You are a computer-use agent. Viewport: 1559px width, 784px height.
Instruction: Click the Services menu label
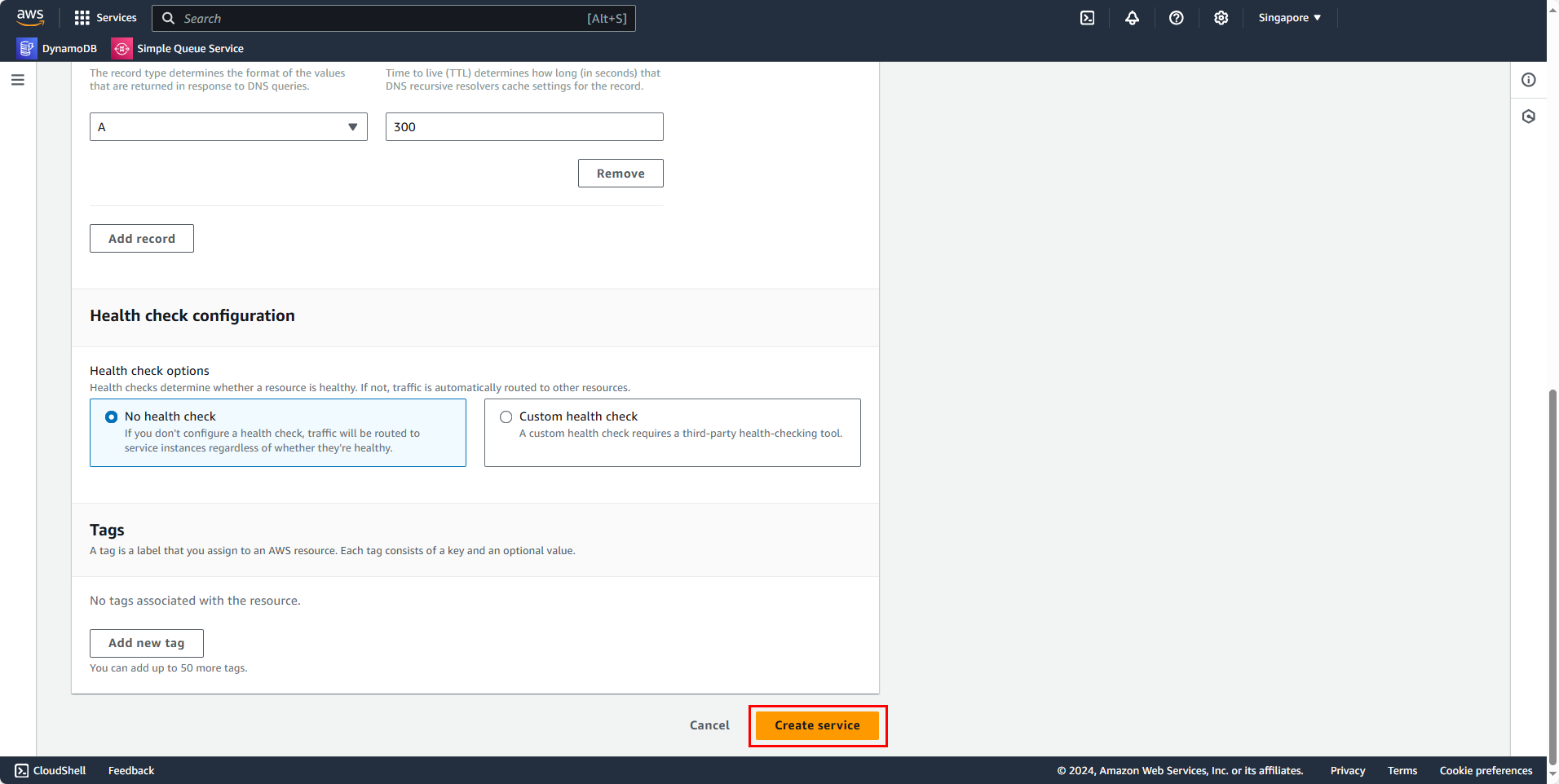(117, 18)
